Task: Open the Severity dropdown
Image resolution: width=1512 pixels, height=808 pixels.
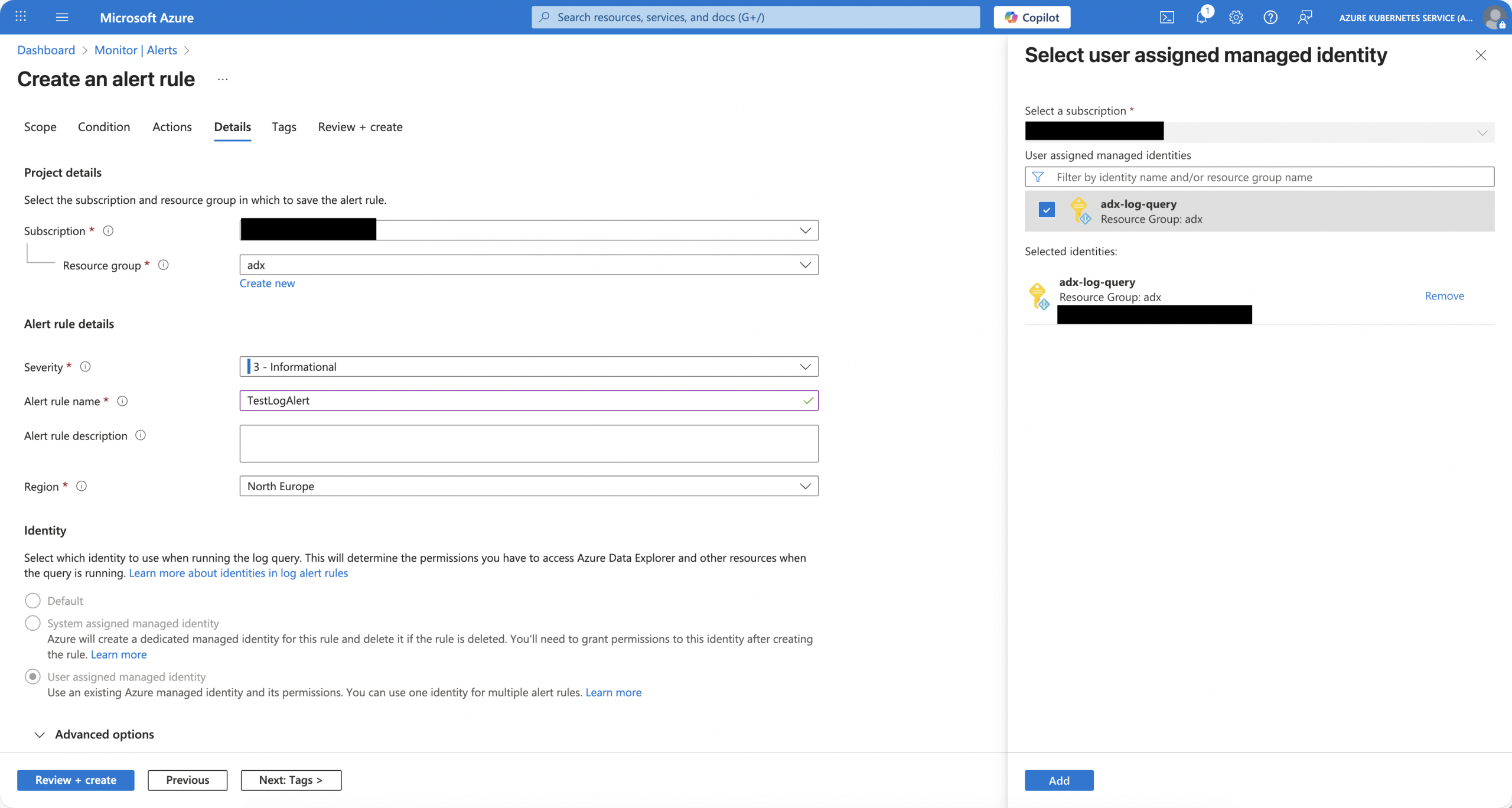Action: [x=529, y=367]
